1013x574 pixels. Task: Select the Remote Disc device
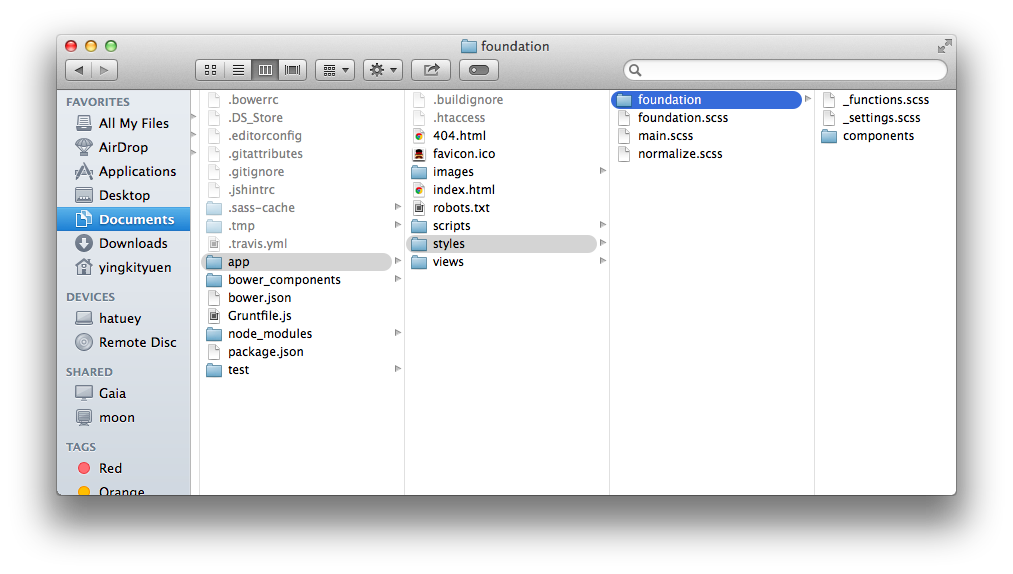(137, 342)
